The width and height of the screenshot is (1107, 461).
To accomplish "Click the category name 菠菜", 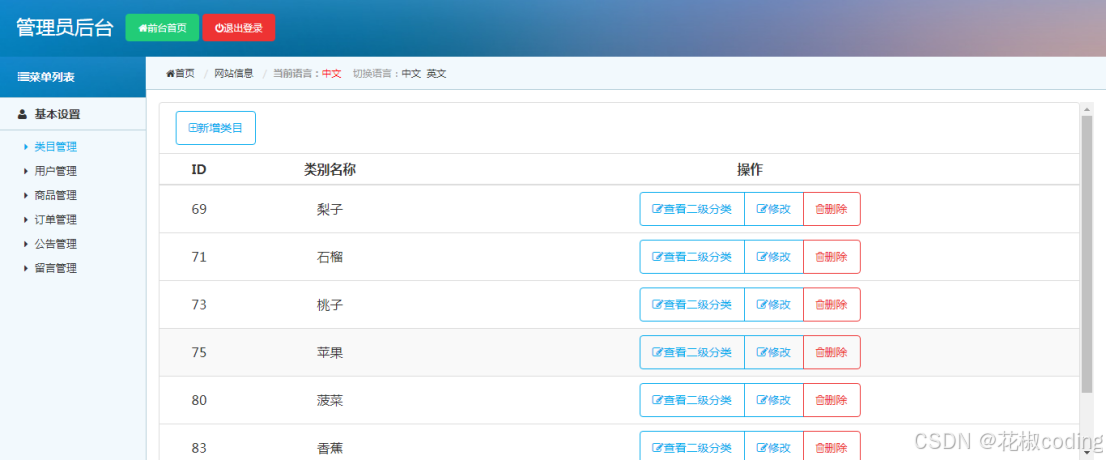I will click(x=330, y=400).
